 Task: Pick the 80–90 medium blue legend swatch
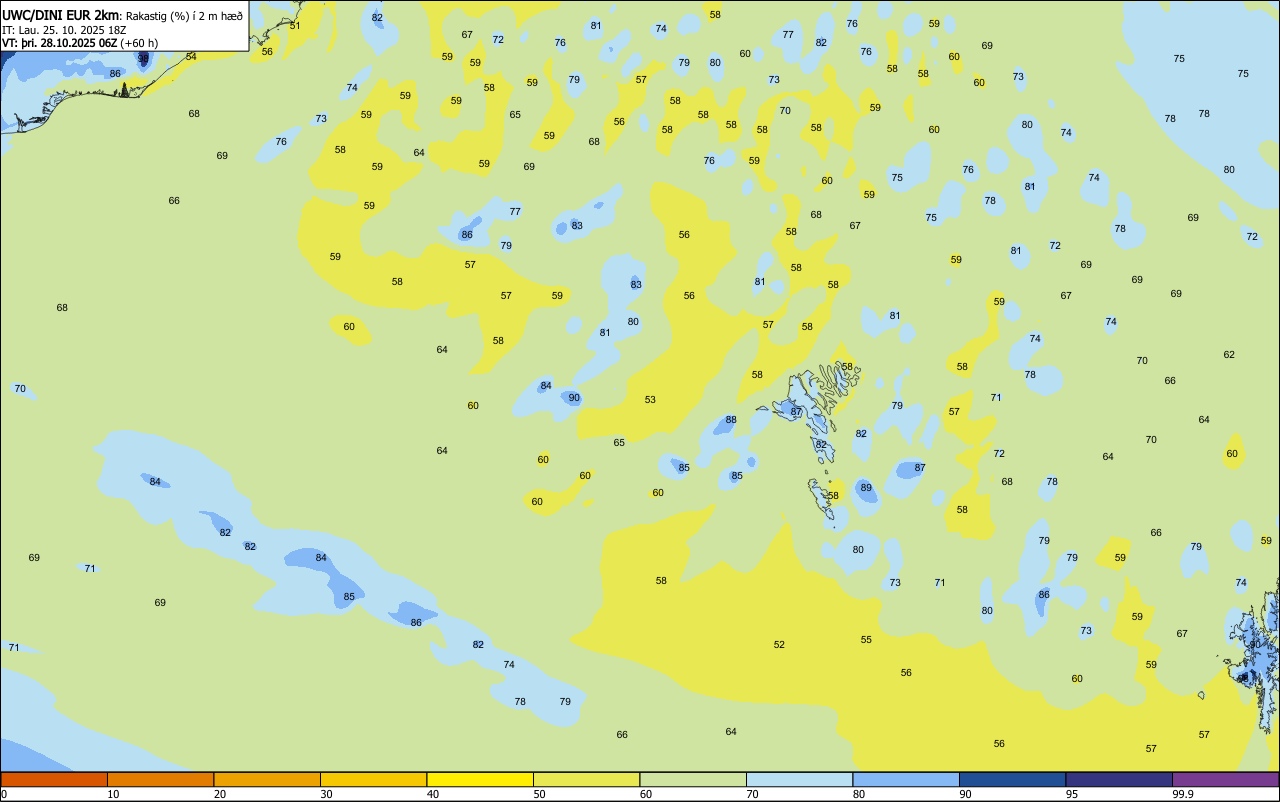[x=906, y=779]
